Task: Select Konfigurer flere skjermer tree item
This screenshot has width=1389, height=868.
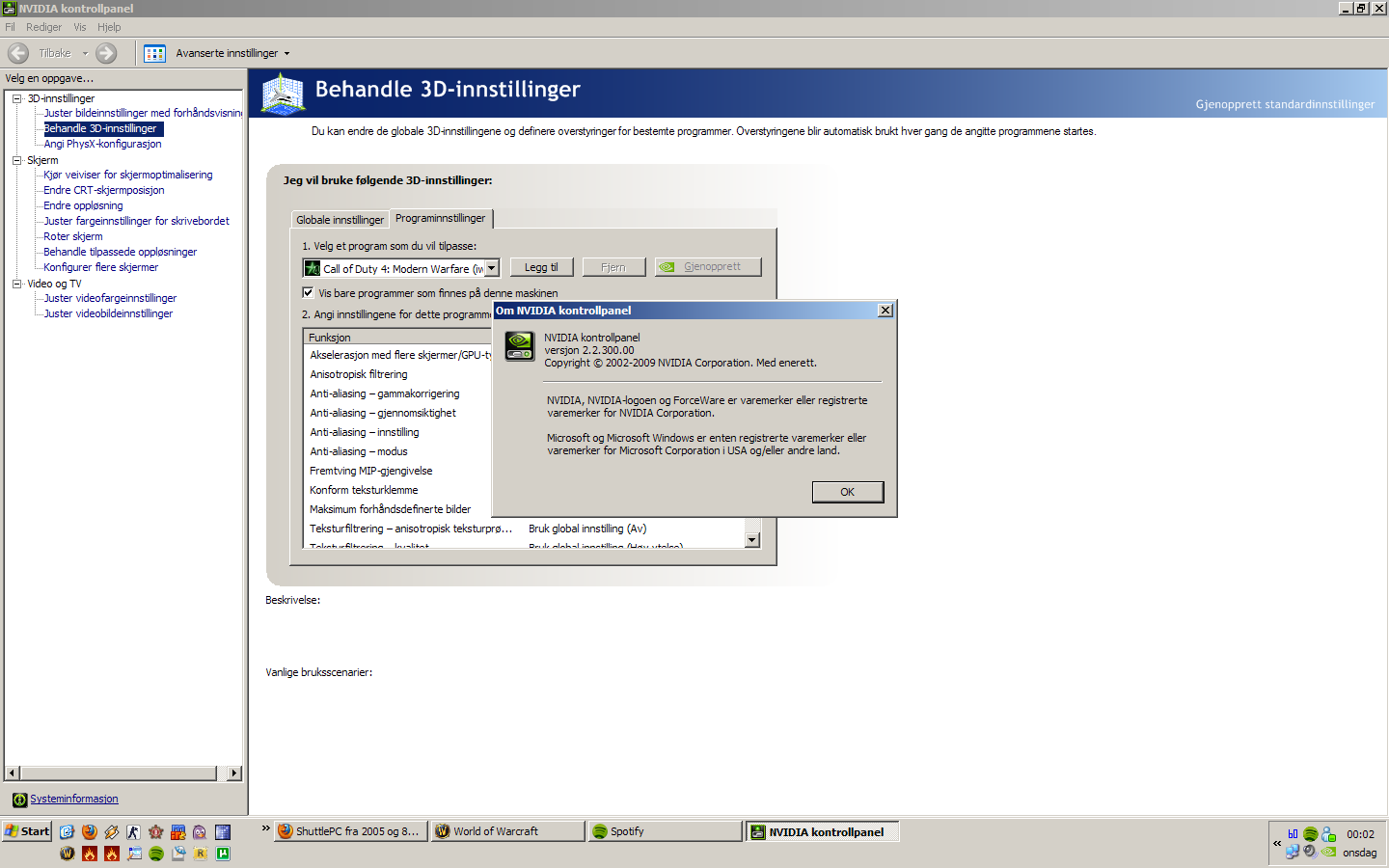Action: [x=100, y=267]
